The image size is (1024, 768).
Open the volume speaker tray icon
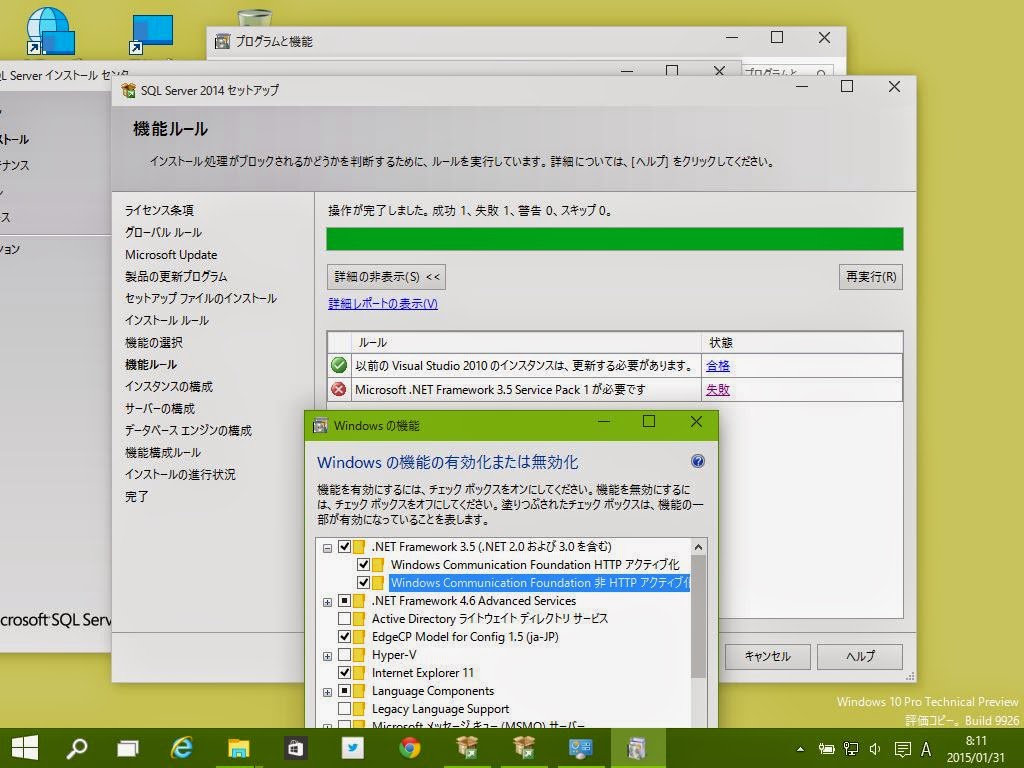point(875,749)
